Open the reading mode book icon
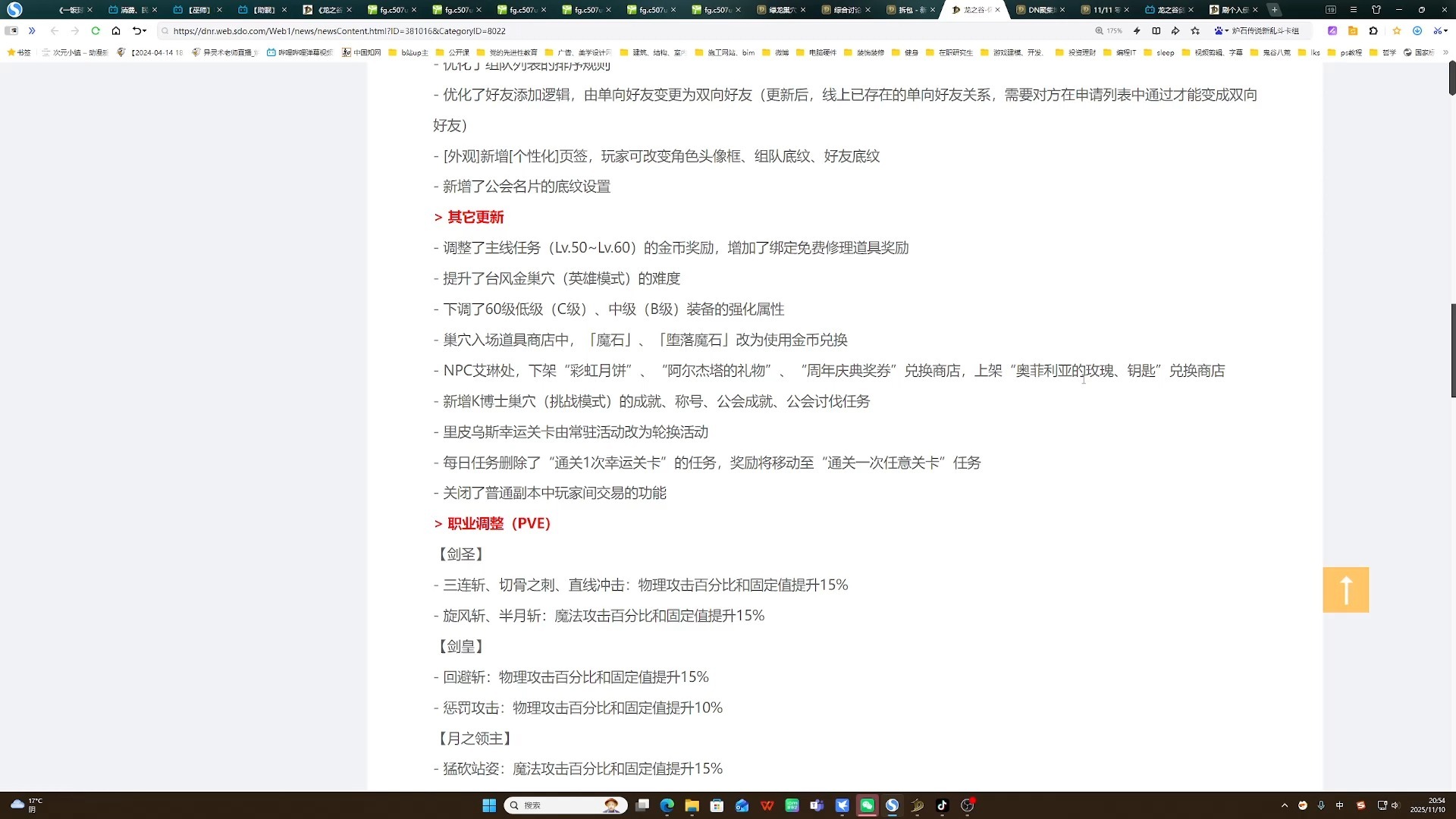1456x819 pixels. 1156,31
